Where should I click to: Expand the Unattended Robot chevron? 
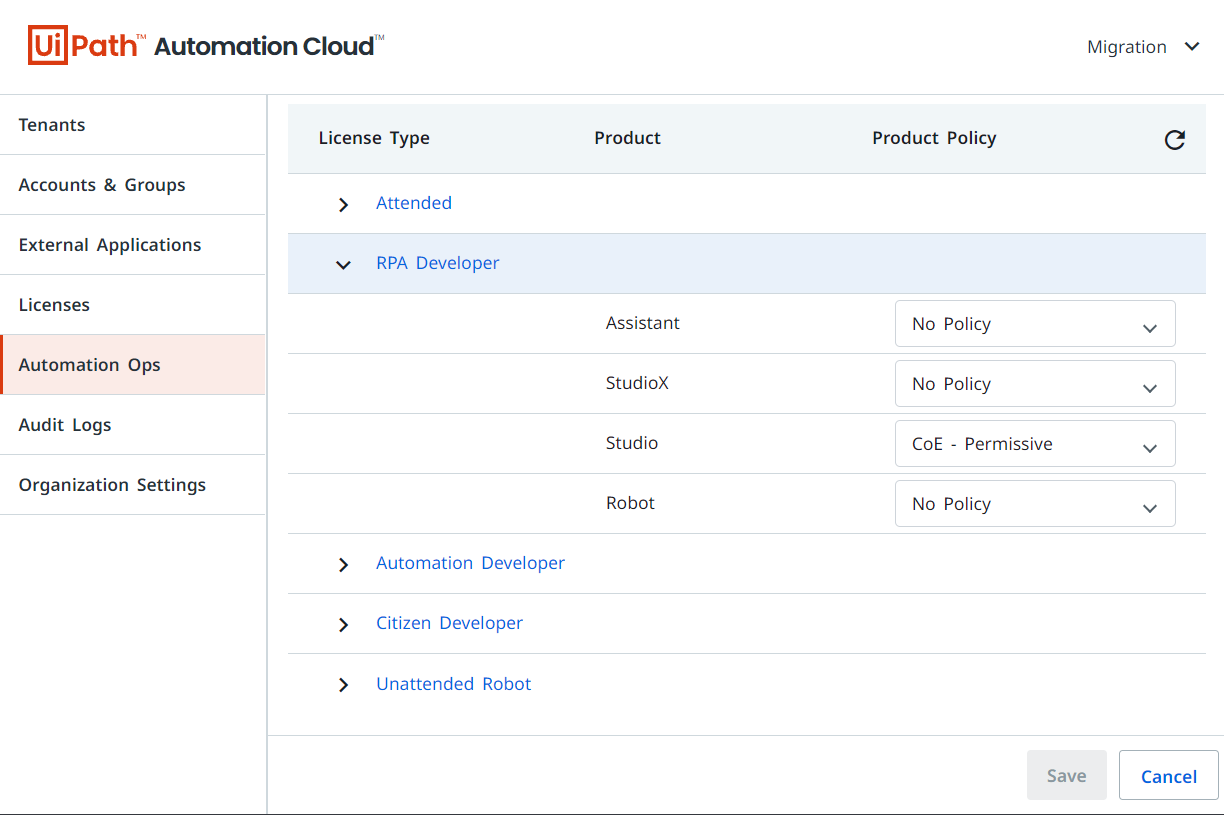click(x=343, y=685)
